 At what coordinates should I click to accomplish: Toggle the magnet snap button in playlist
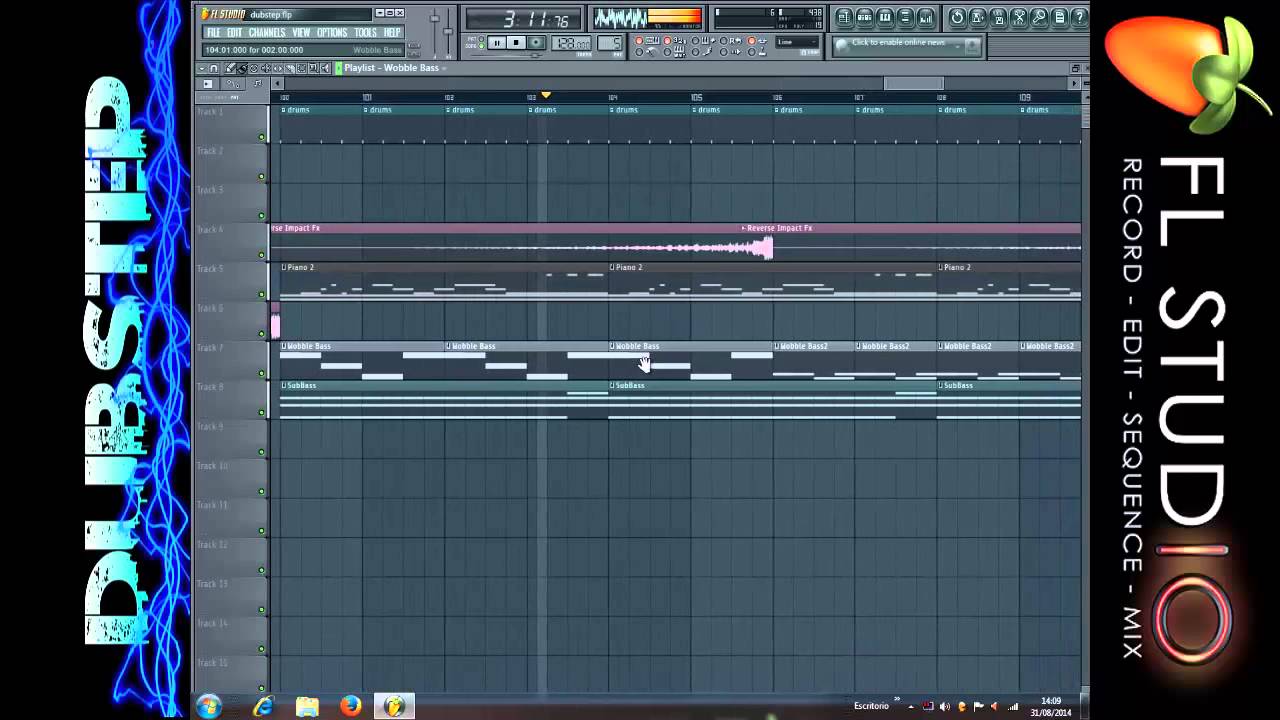(x=214, y=68)
